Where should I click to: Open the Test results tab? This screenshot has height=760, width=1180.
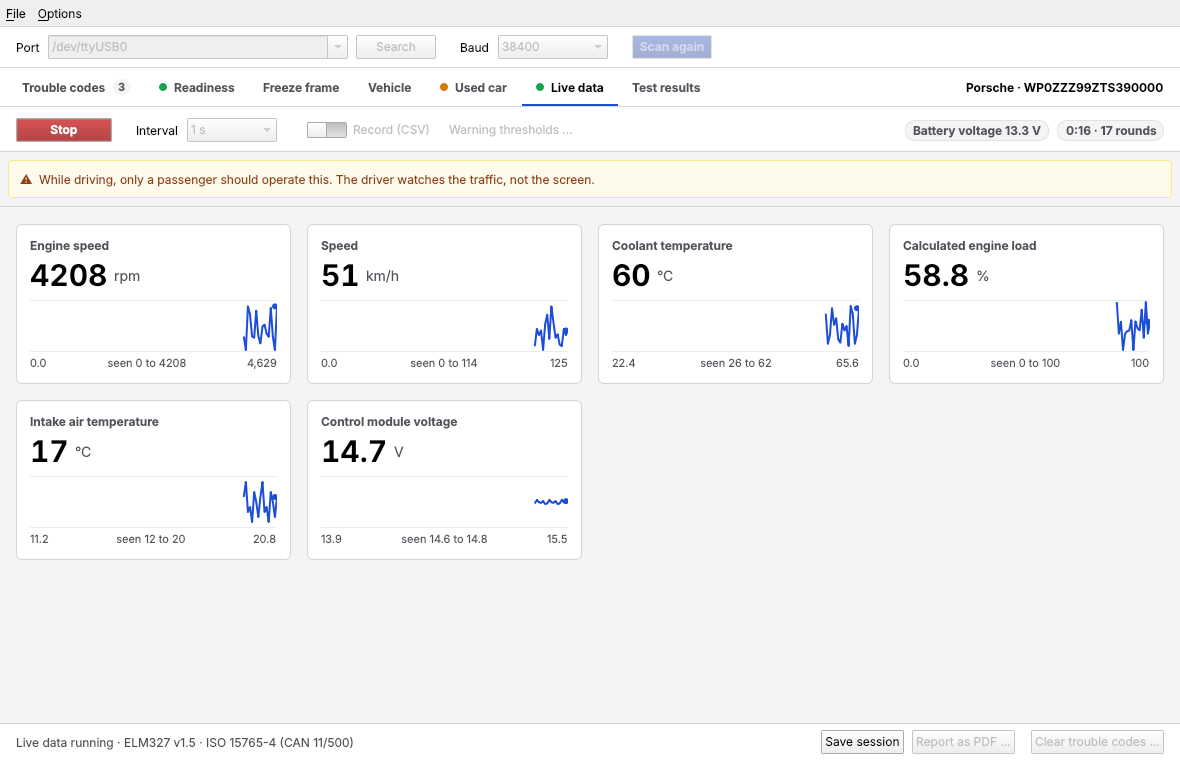click(x=666, y=87)
